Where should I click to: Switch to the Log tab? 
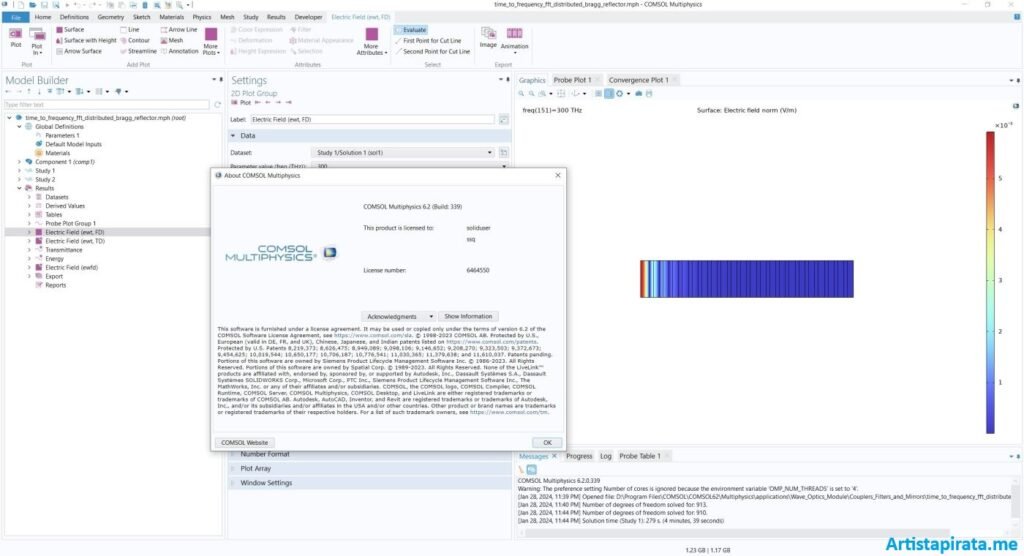pos(605,456)
